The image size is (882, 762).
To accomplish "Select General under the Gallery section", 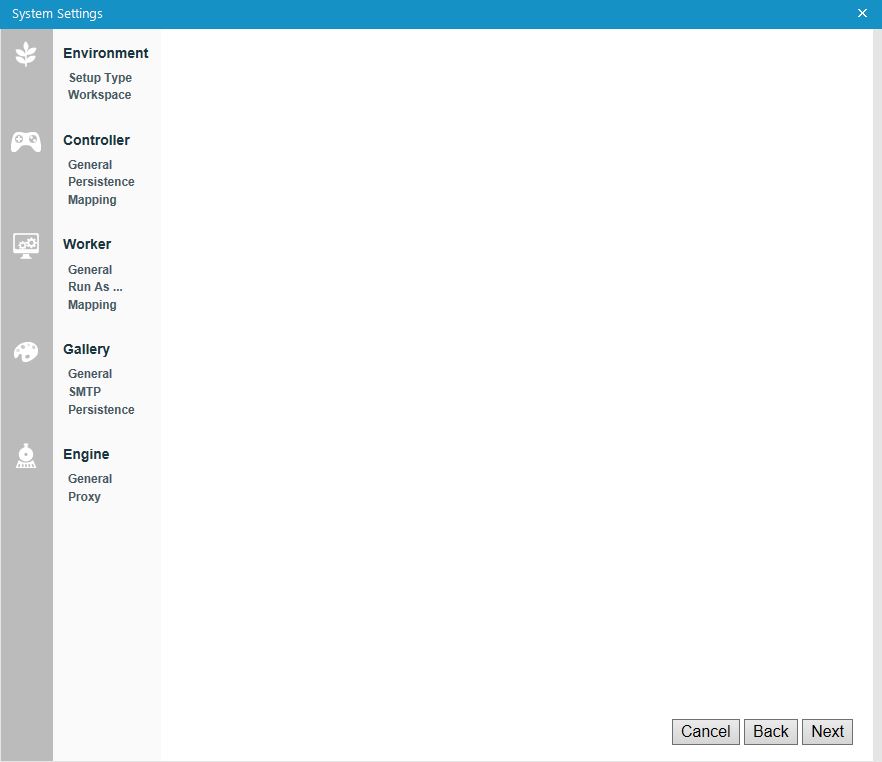I will point(90,373).
